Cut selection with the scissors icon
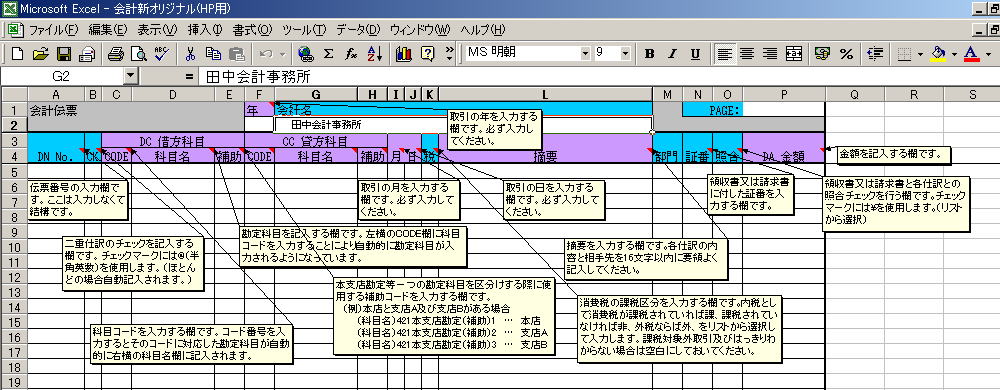This screenshot has height=390, width=1000. [190, 54]
